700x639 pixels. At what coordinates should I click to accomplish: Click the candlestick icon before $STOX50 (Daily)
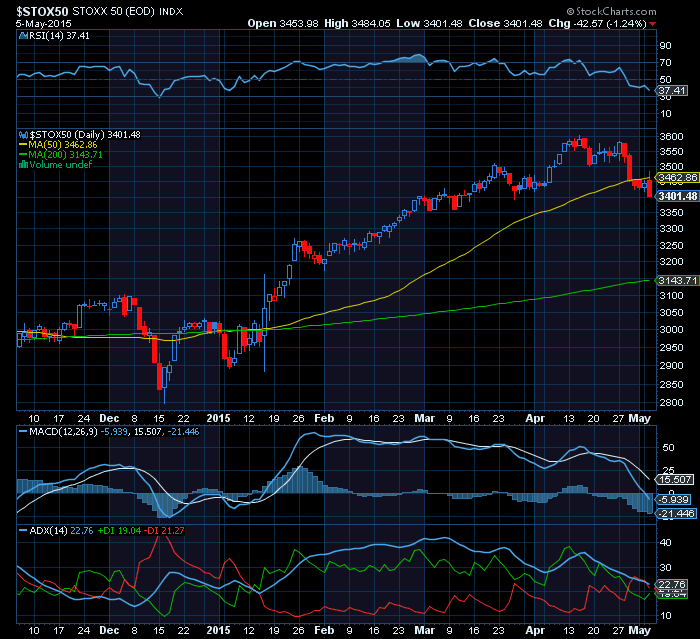tap(23, 134)
